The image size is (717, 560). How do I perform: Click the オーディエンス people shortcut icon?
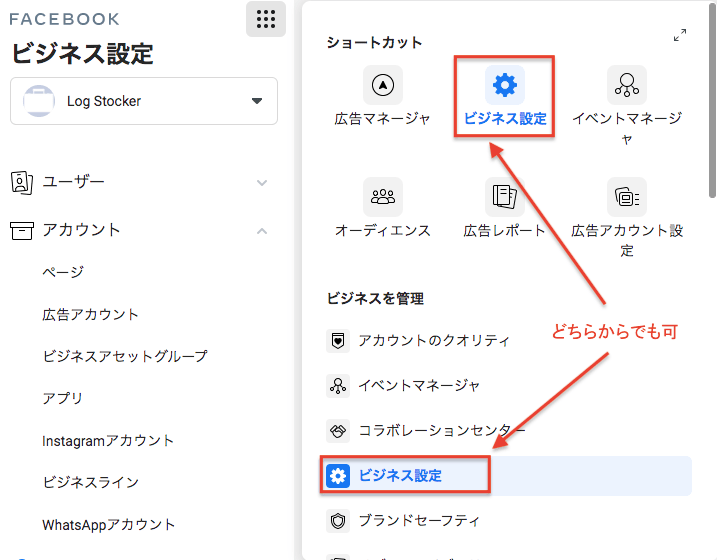pos(383,197)
